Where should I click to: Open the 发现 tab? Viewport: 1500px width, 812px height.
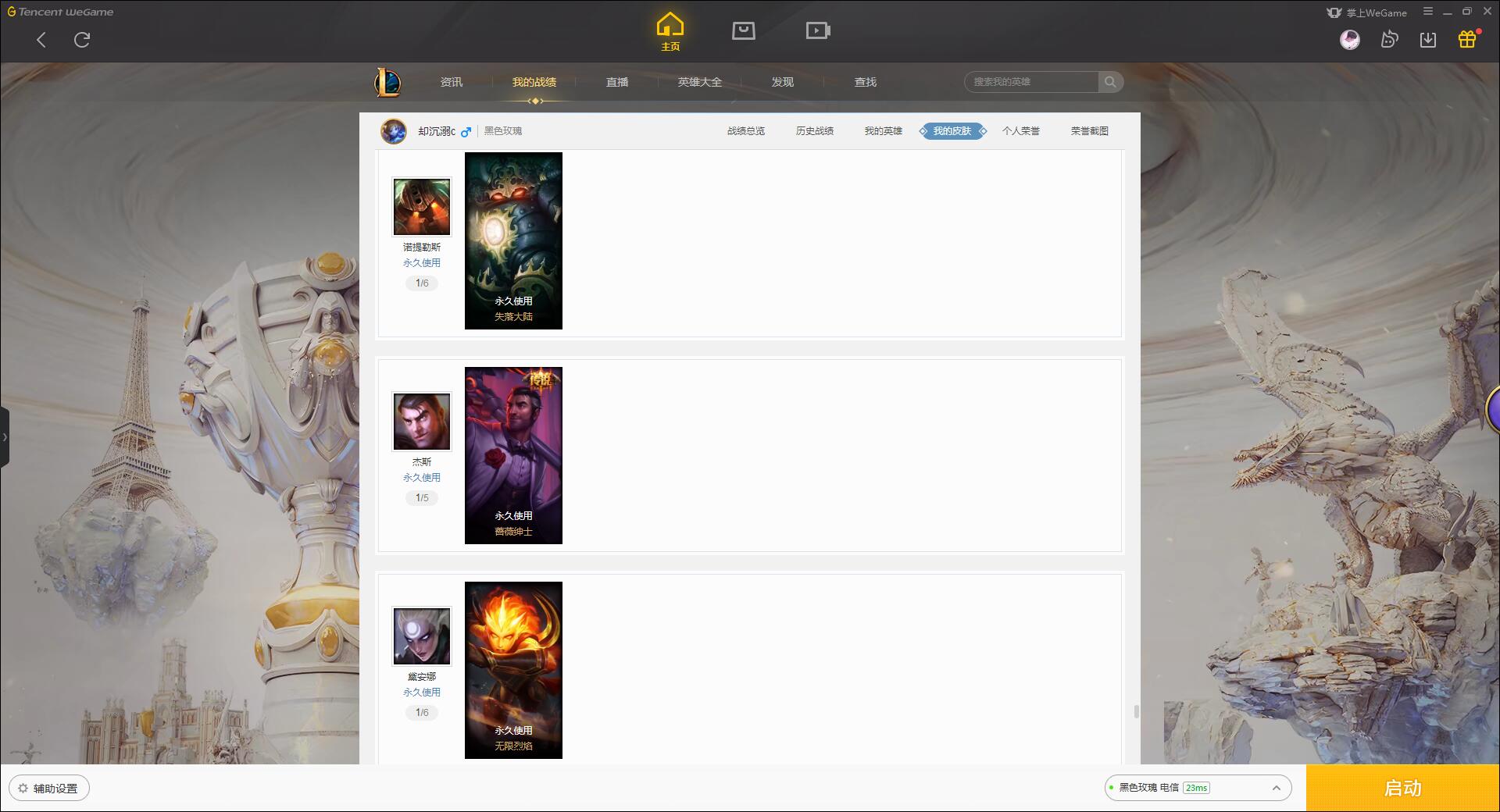[x=783, y=82]
